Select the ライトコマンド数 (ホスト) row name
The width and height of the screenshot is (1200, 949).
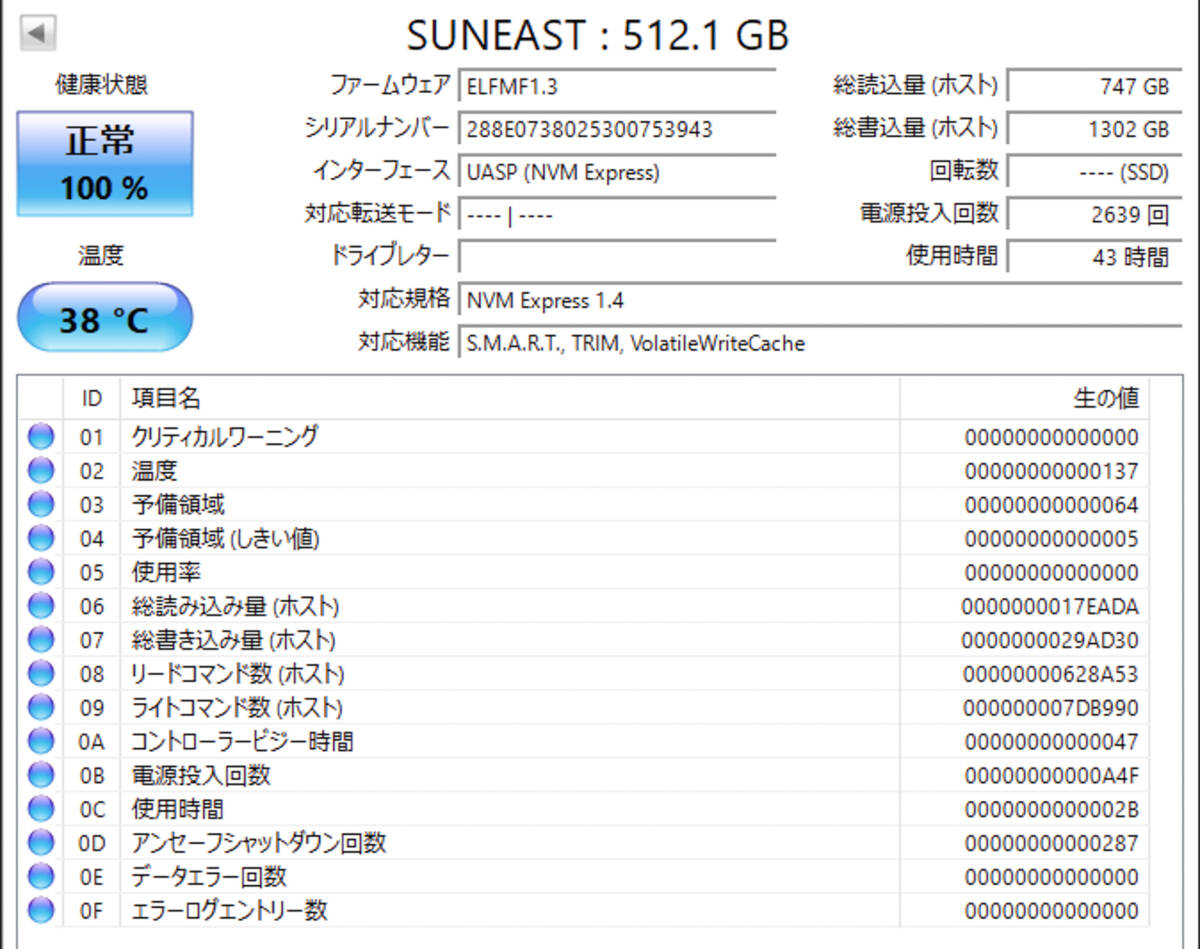(237, 708)
